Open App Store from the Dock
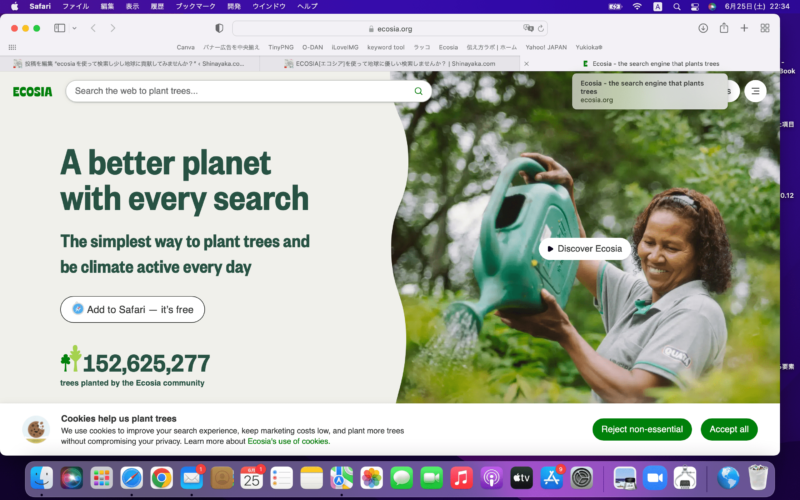 click(552, 478)
